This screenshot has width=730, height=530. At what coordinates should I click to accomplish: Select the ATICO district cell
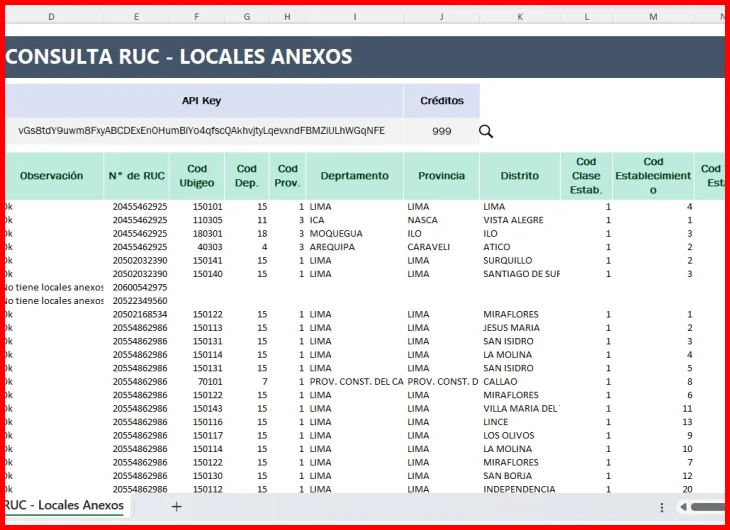click(520, 247)
